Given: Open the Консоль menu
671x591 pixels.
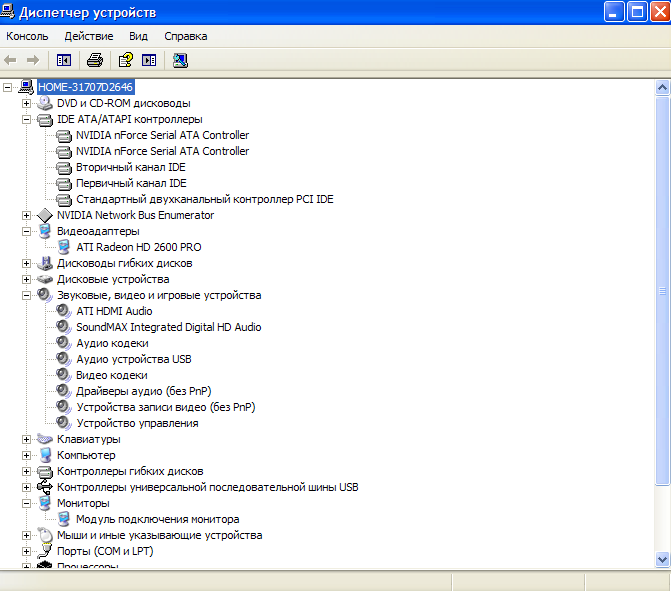Looking at the screenshot, I should [x=27, y=36].
